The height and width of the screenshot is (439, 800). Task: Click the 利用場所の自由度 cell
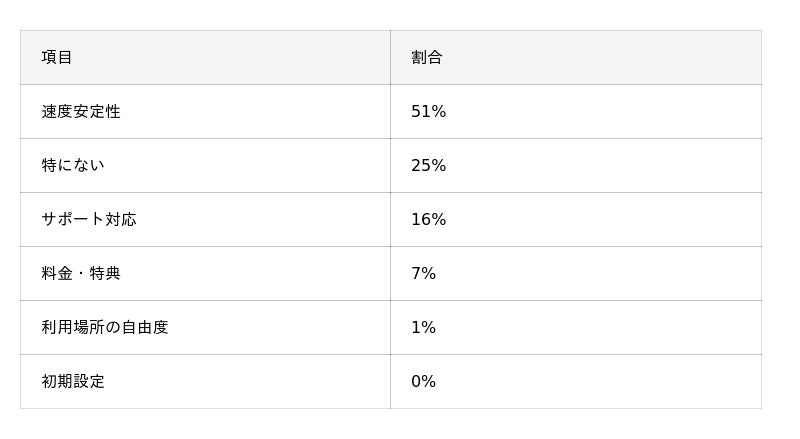pos(105,327)
